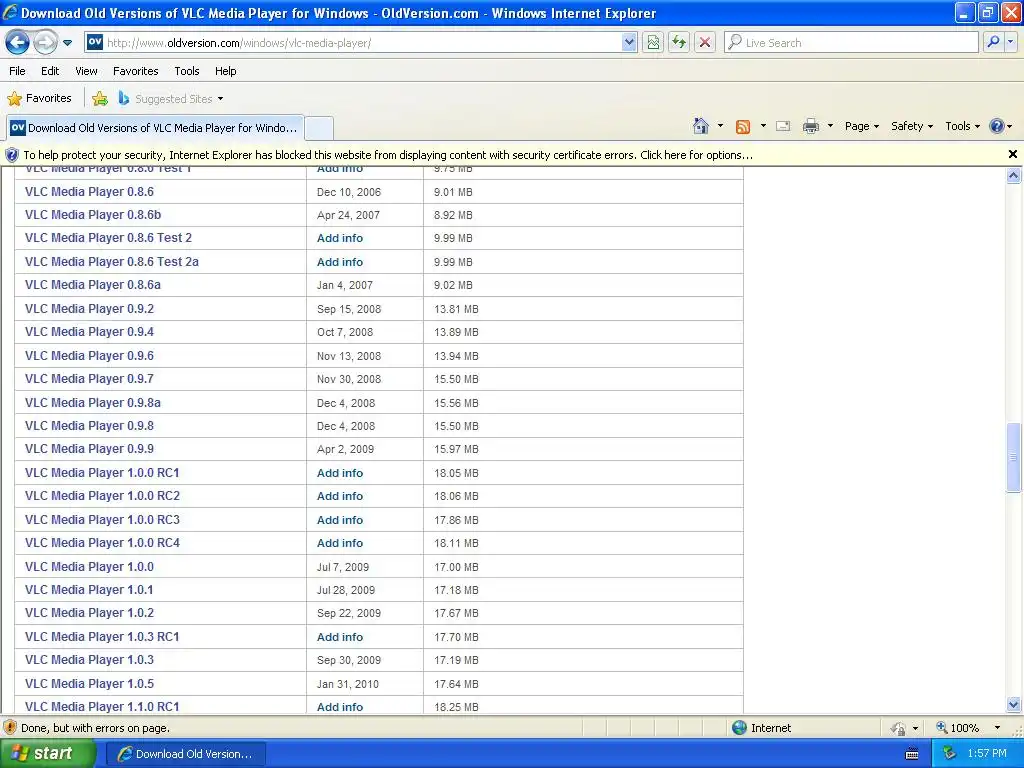Viewport: 1024px width, 768px height.
Task: Open the Page command menu
Action: click(x=861, y=126)
